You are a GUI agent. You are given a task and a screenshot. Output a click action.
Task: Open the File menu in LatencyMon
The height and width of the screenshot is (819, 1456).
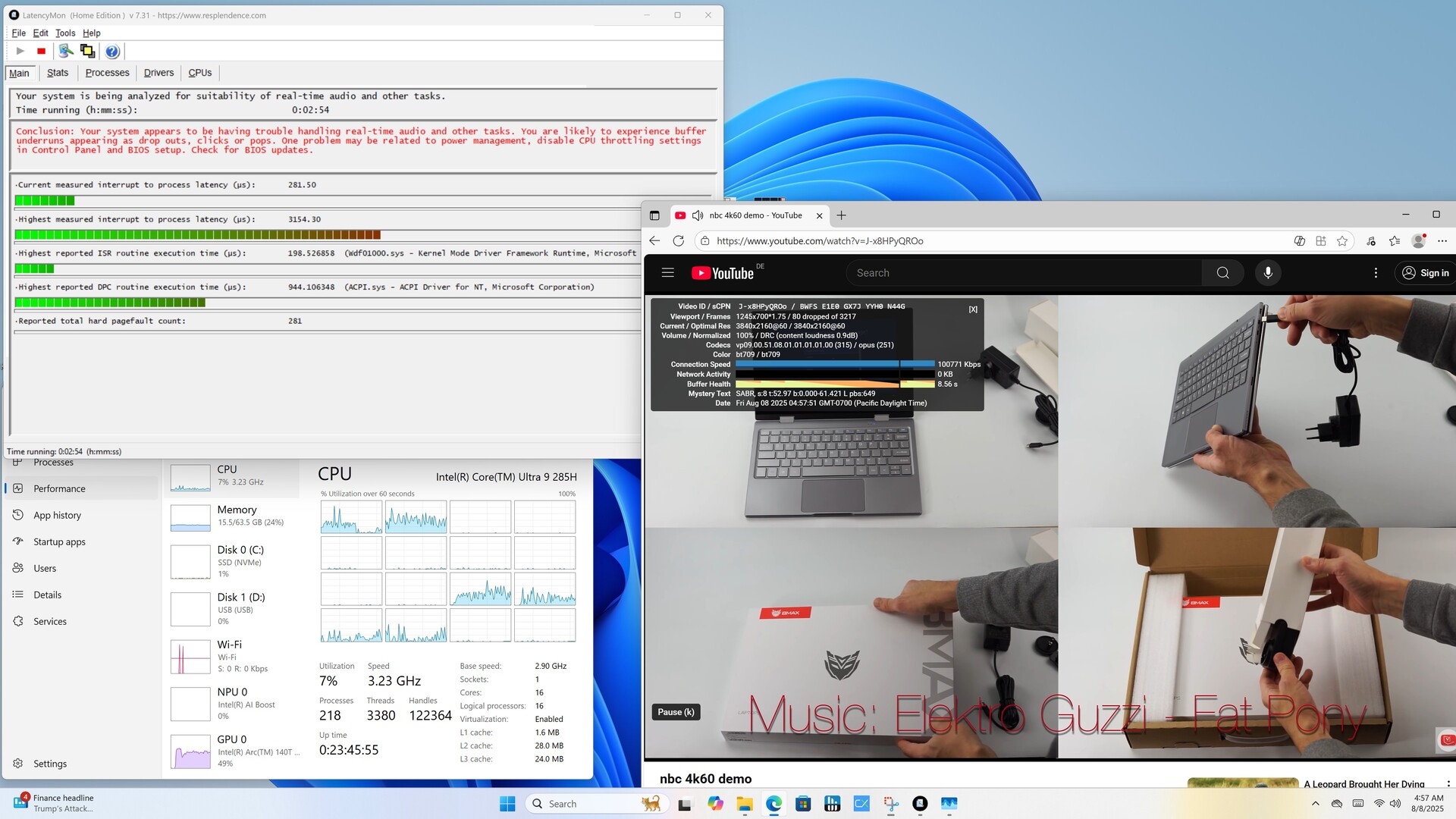click(x=19, y=33)
